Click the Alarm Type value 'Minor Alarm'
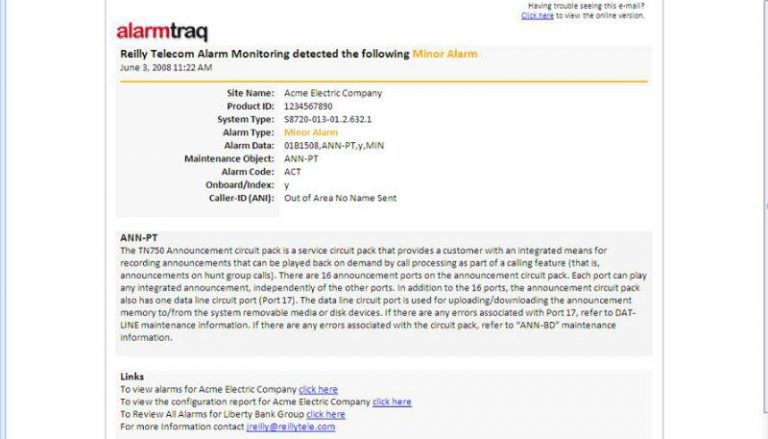The height and width of the screenshot is (439, 768). point(311,132)
